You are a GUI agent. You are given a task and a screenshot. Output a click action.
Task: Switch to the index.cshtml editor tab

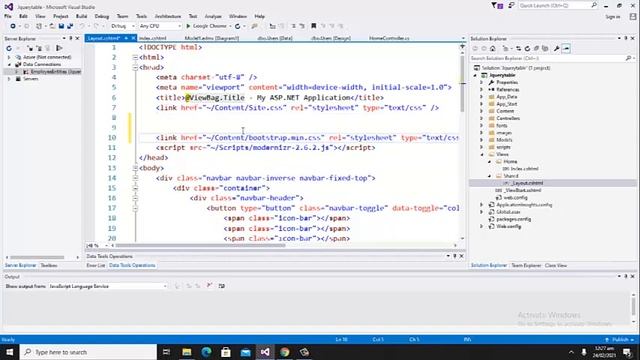coord(153,38)
